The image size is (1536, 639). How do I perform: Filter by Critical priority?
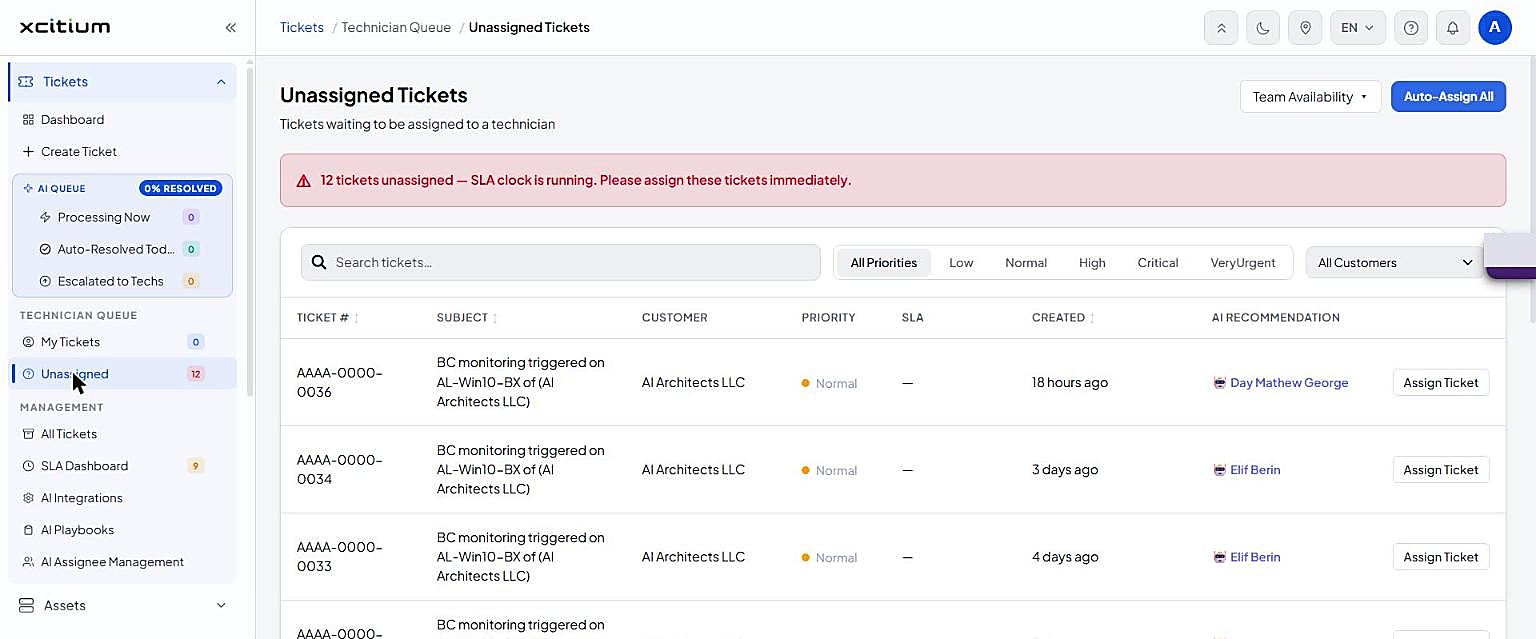1158,263
